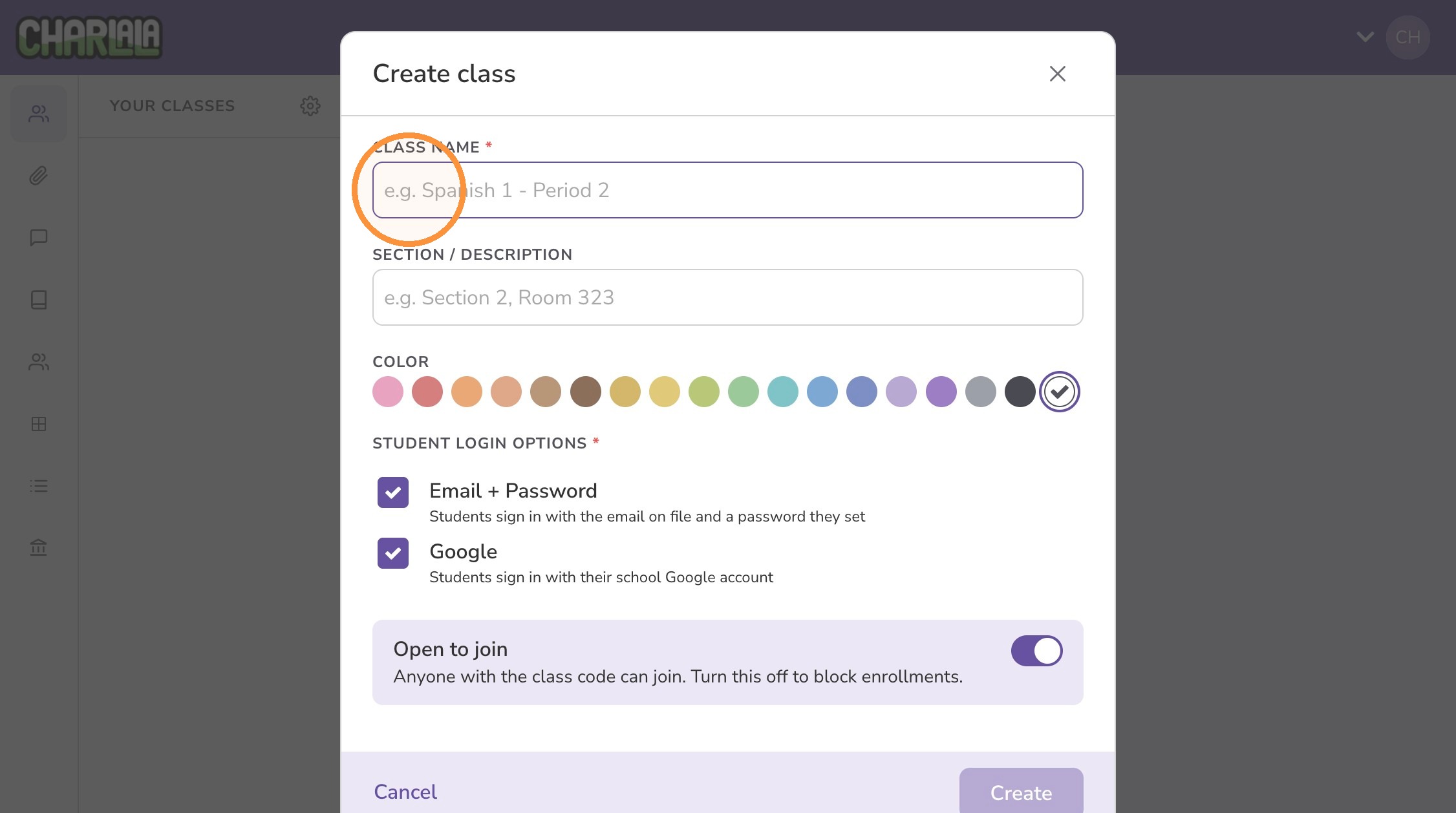Turn off the Open to join toggle

[1037, 651]
